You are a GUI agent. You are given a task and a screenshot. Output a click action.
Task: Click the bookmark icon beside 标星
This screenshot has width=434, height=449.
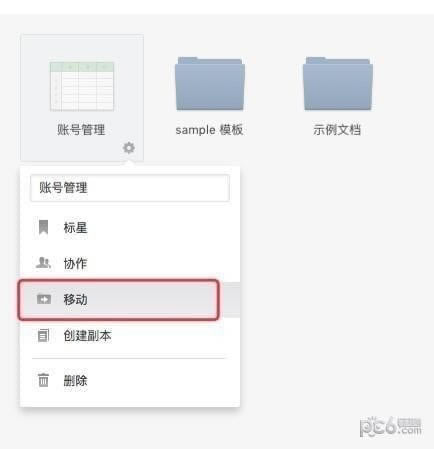[x=43, y=227]
